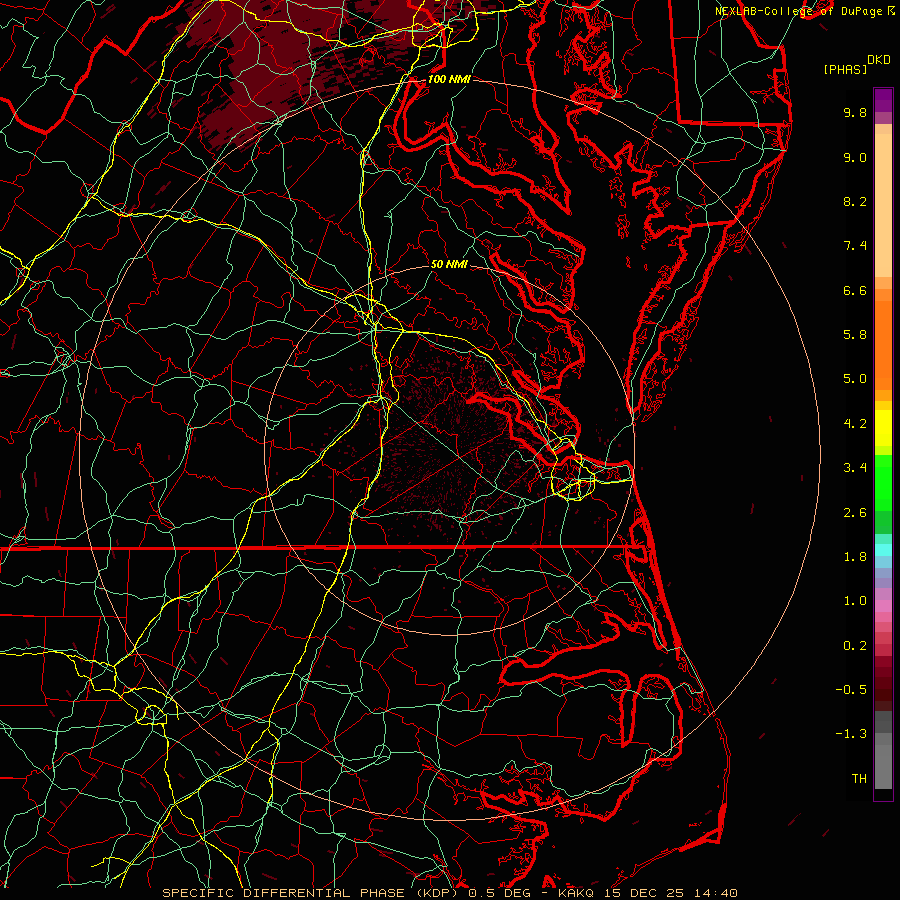
Task: Click the 9.0 legend value
Action: [855, 157]
